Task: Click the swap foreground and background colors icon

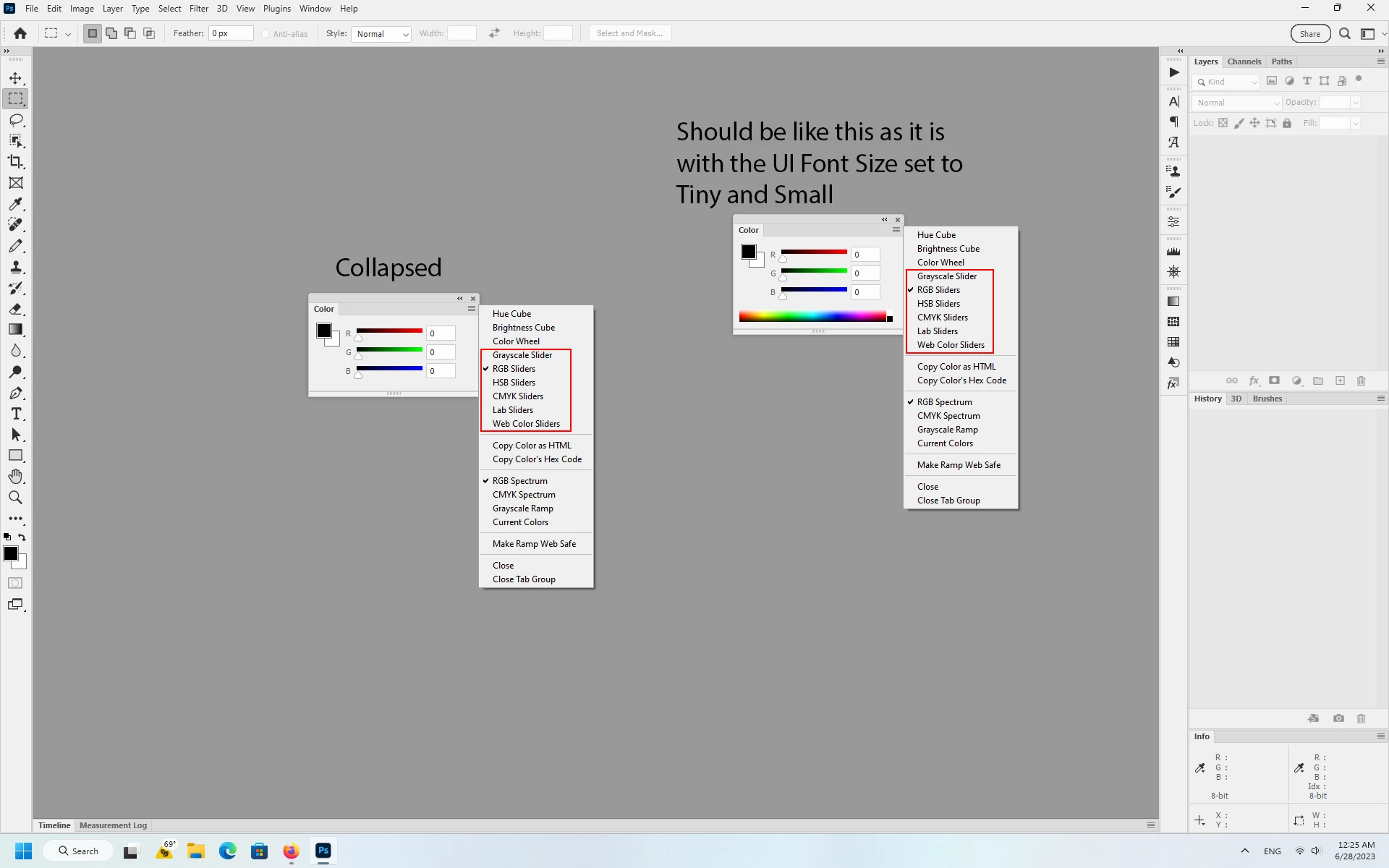Action: tap(22, 537)
